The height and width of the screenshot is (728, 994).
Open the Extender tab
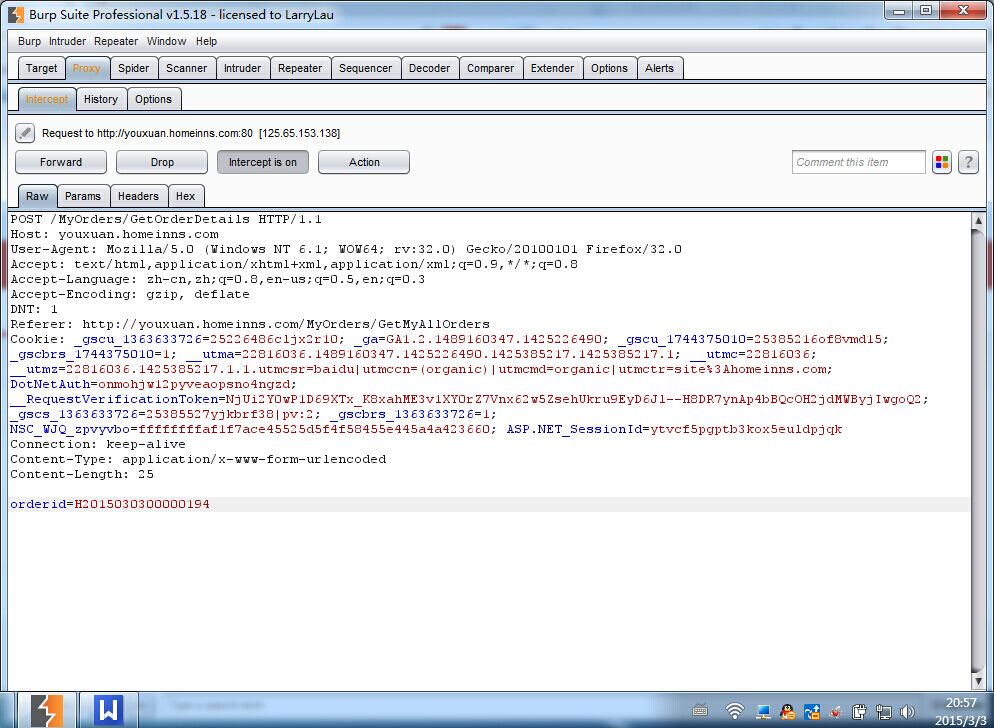[552, 68]
